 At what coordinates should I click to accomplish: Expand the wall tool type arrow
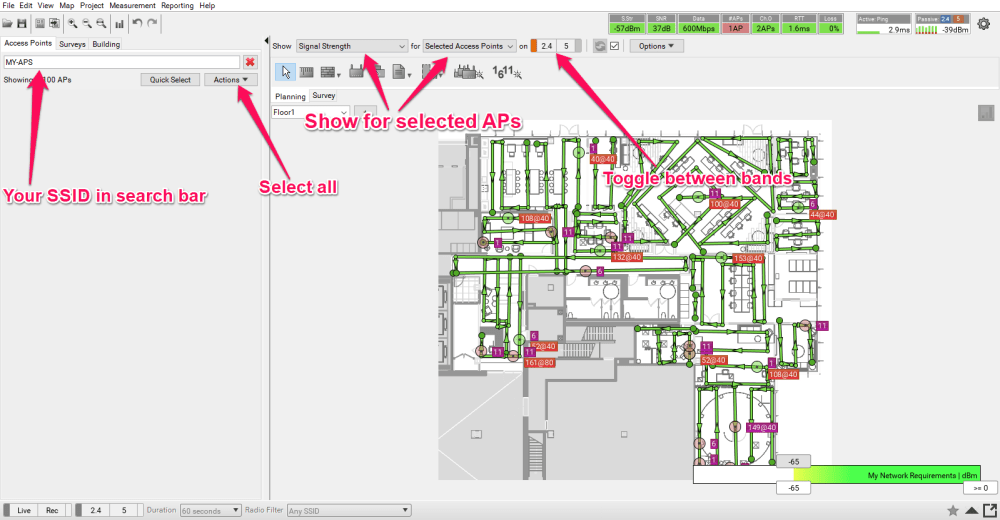click(x=339, y=75)
